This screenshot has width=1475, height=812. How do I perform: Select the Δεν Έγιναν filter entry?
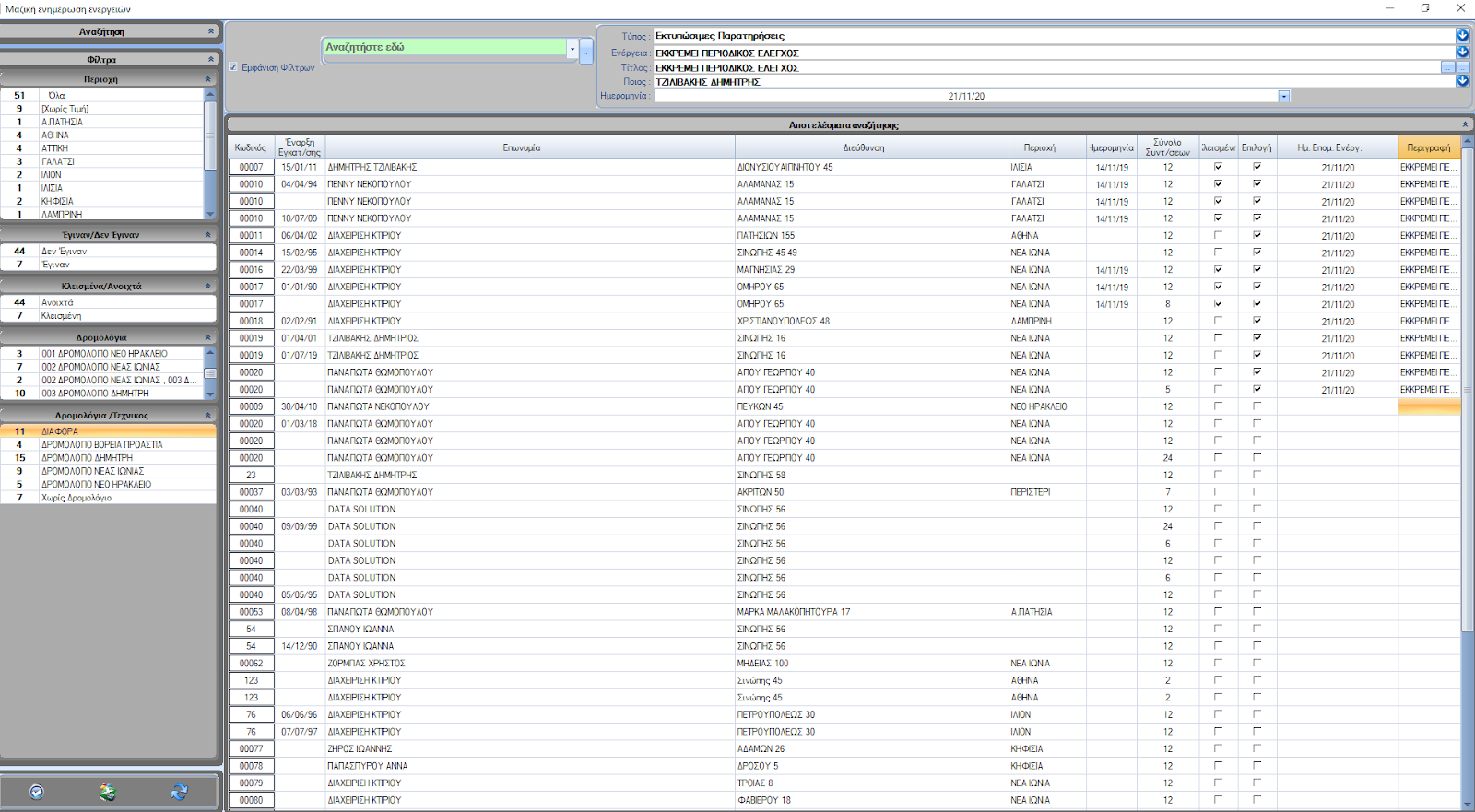[x=64, y=251]
